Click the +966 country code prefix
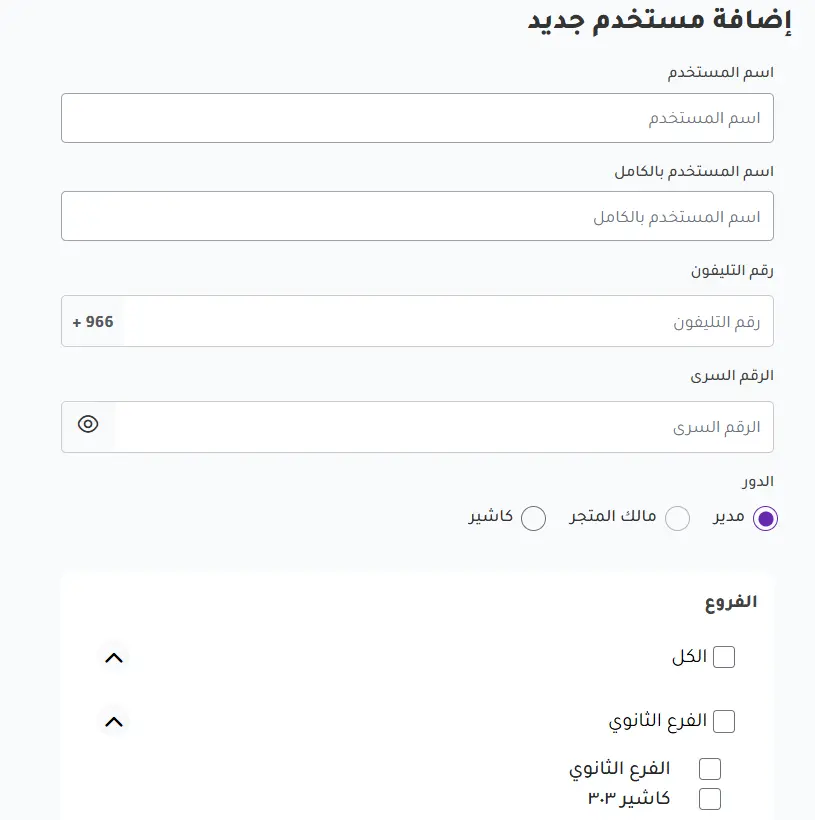The width and height of the screenshot is (815, 820). [x=92, y=322]
